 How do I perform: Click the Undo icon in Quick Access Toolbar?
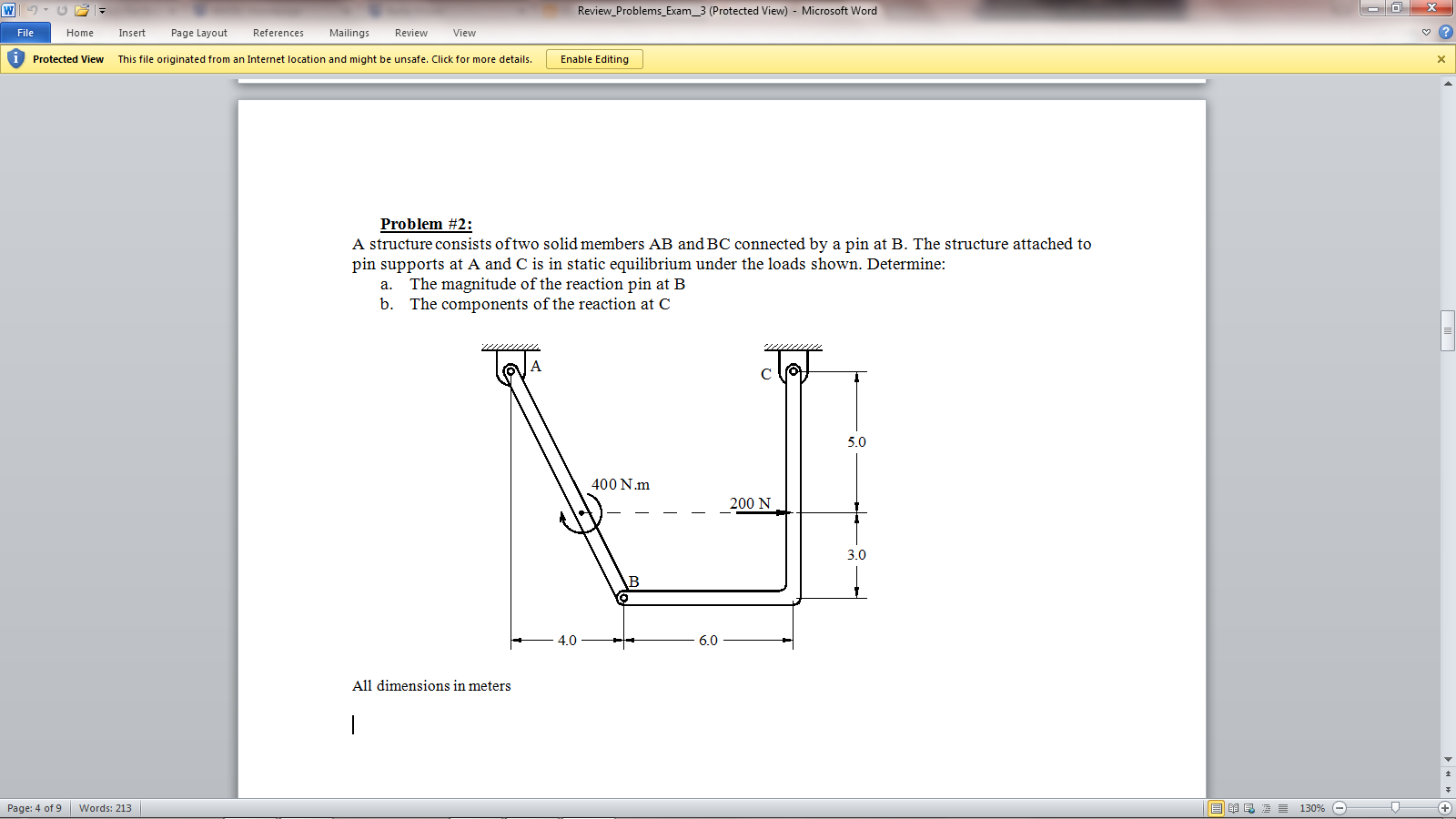(x=32, y=10)
